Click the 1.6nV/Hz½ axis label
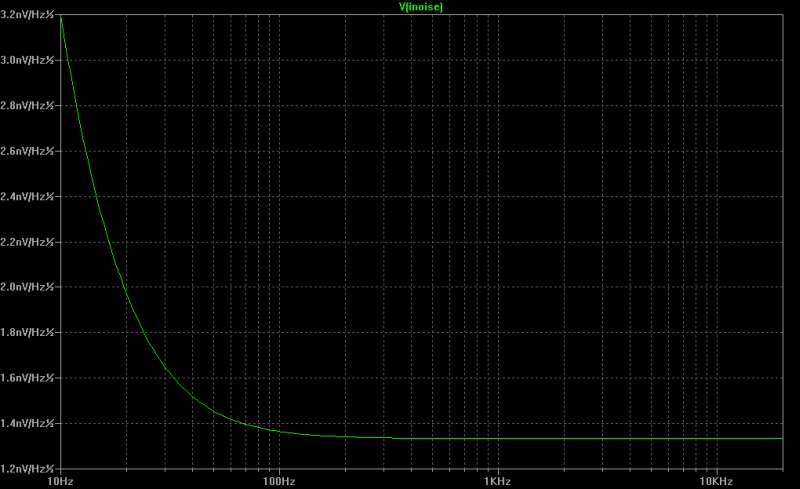The height and width of the screenshot is (489, 800). point(27,378)
